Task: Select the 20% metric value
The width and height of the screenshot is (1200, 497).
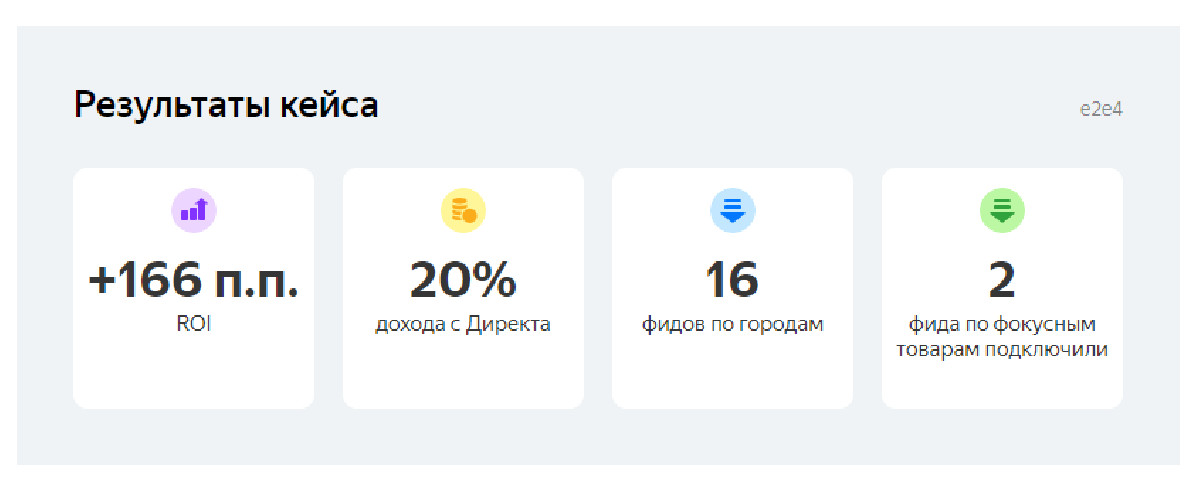Action: click(x=463, y=281)
